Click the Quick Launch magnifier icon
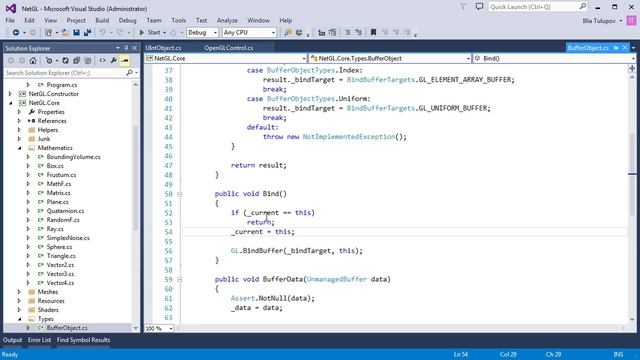The height and width of the screenshot is (360, 640). pos(582,7)
